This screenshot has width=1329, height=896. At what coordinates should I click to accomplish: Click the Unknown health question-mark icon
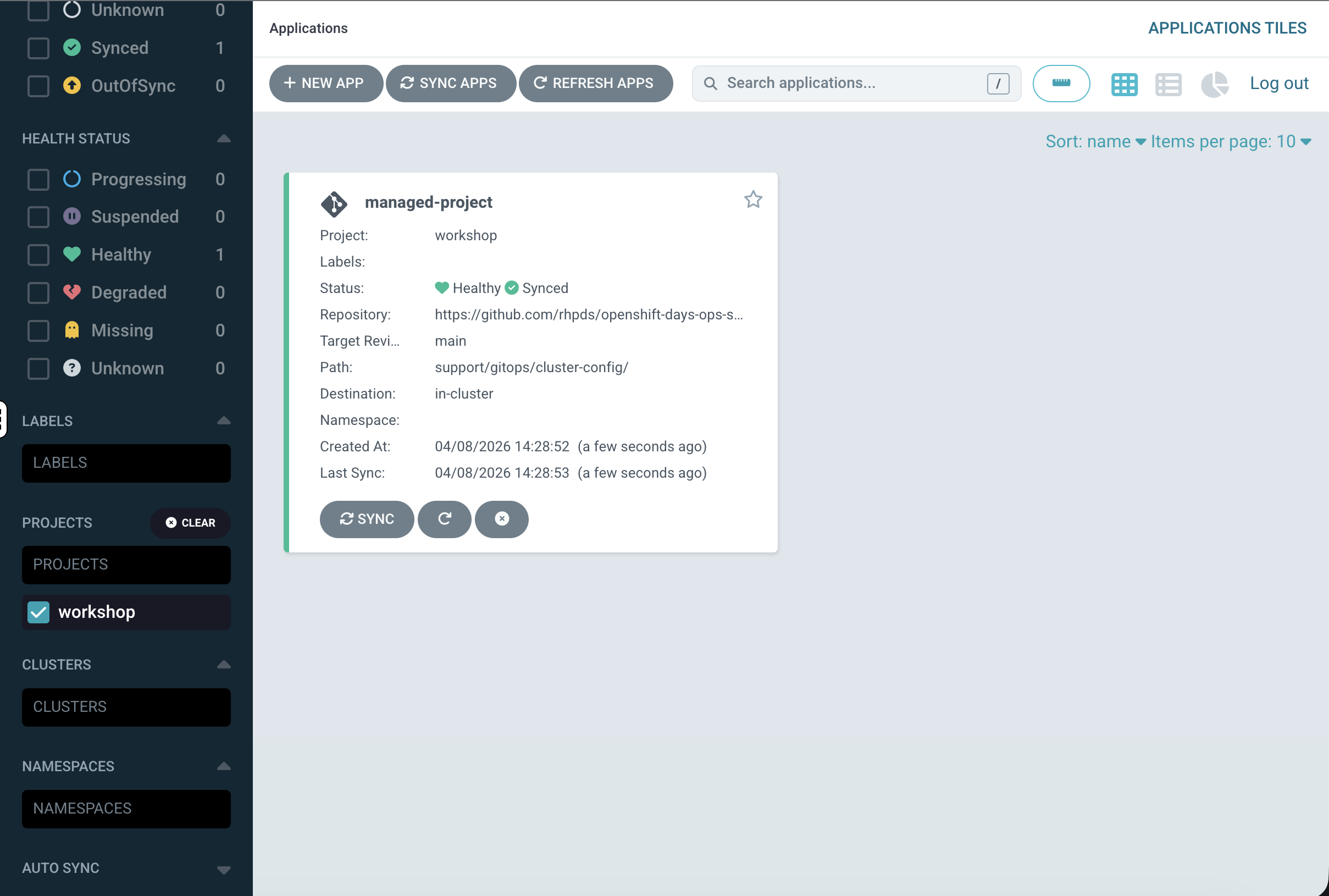71,368
